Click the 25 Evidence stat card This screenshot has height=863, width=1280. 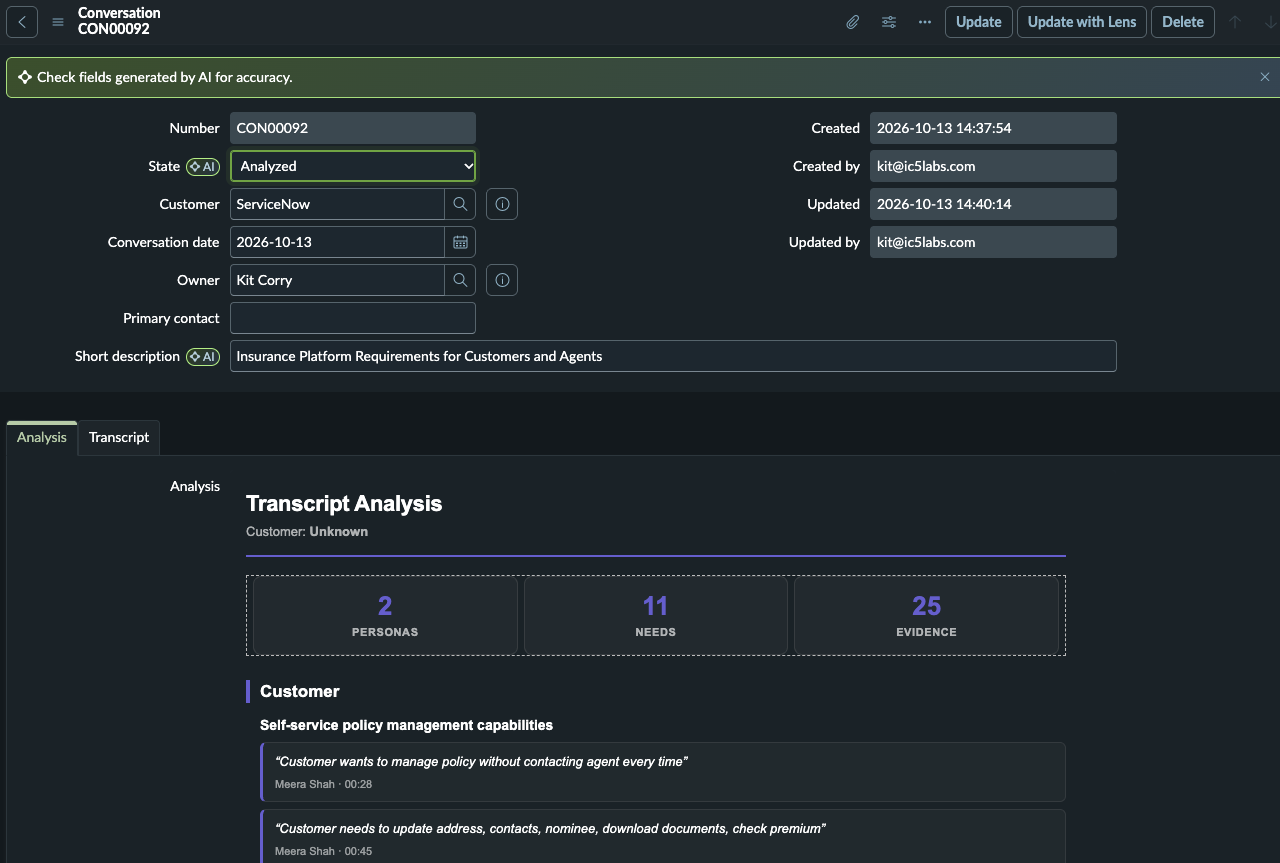926,616
